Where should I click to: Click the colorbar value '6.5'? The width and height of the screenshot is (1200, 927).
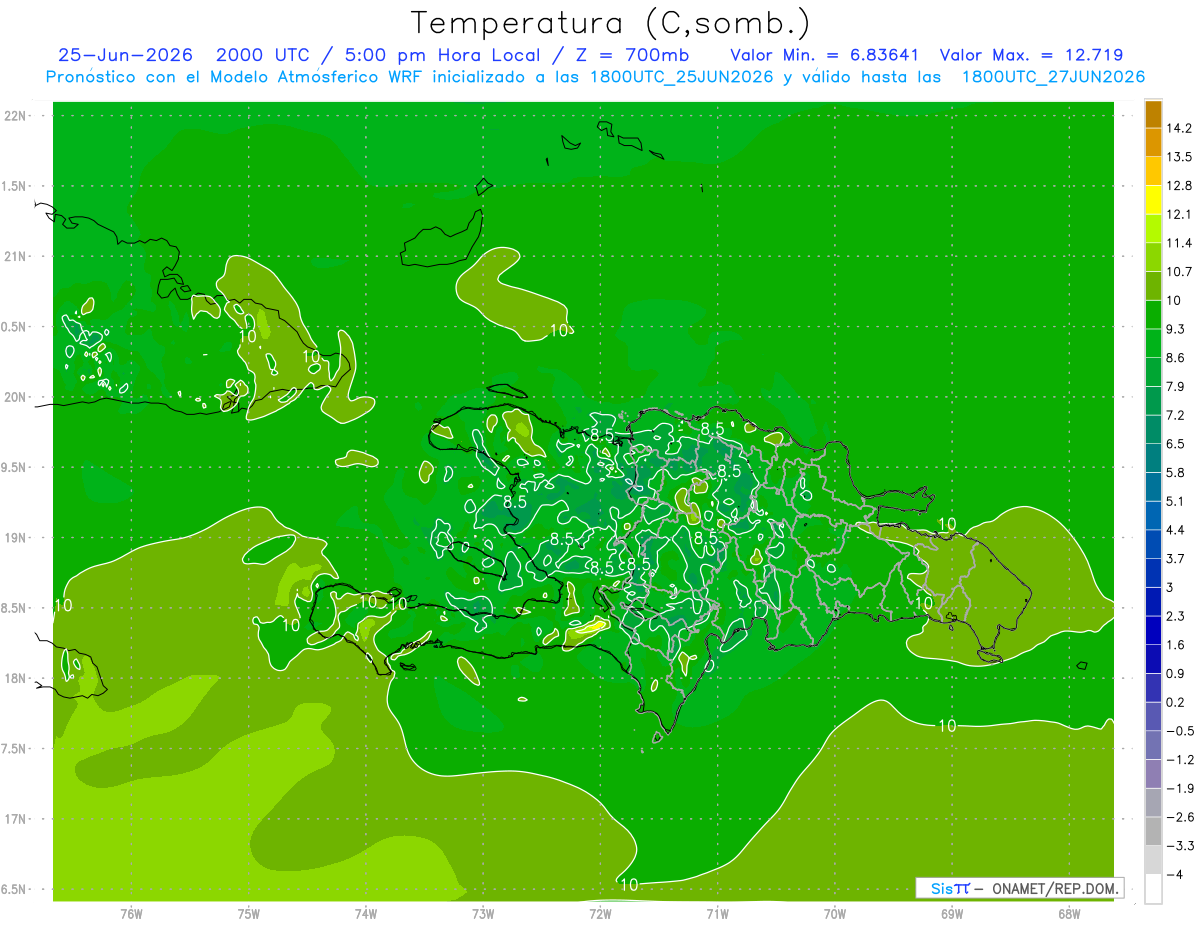tap(1176, 444)
